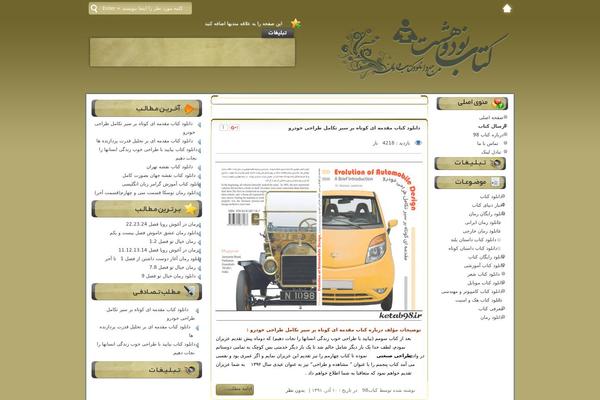
Task: Select the round badge icon on right 'تبلیغات' header
Action: tap(496, 163)
